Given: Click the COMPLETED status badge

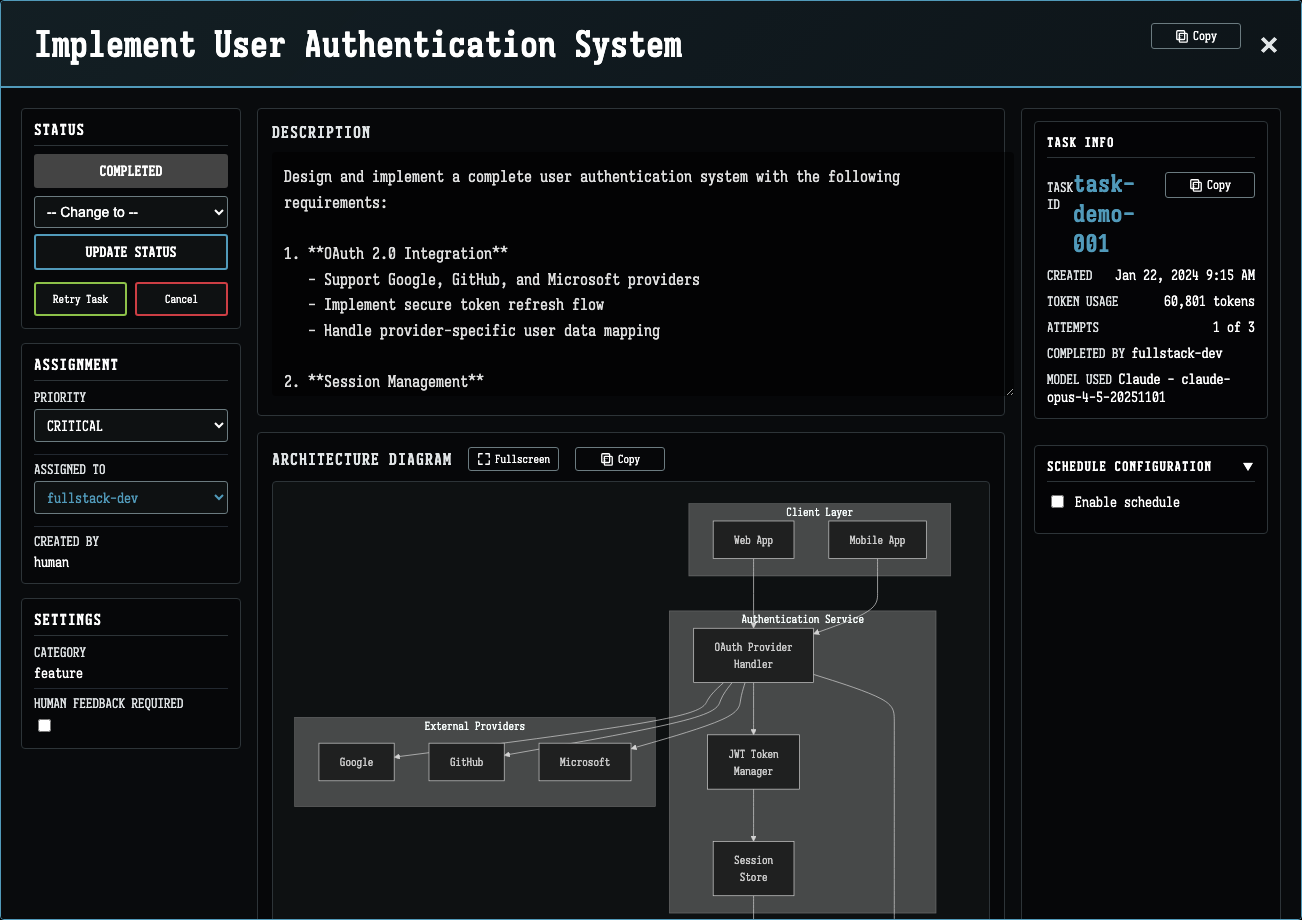Looking at the screenshot, I should pyautogui.click(x=130, y=171).
